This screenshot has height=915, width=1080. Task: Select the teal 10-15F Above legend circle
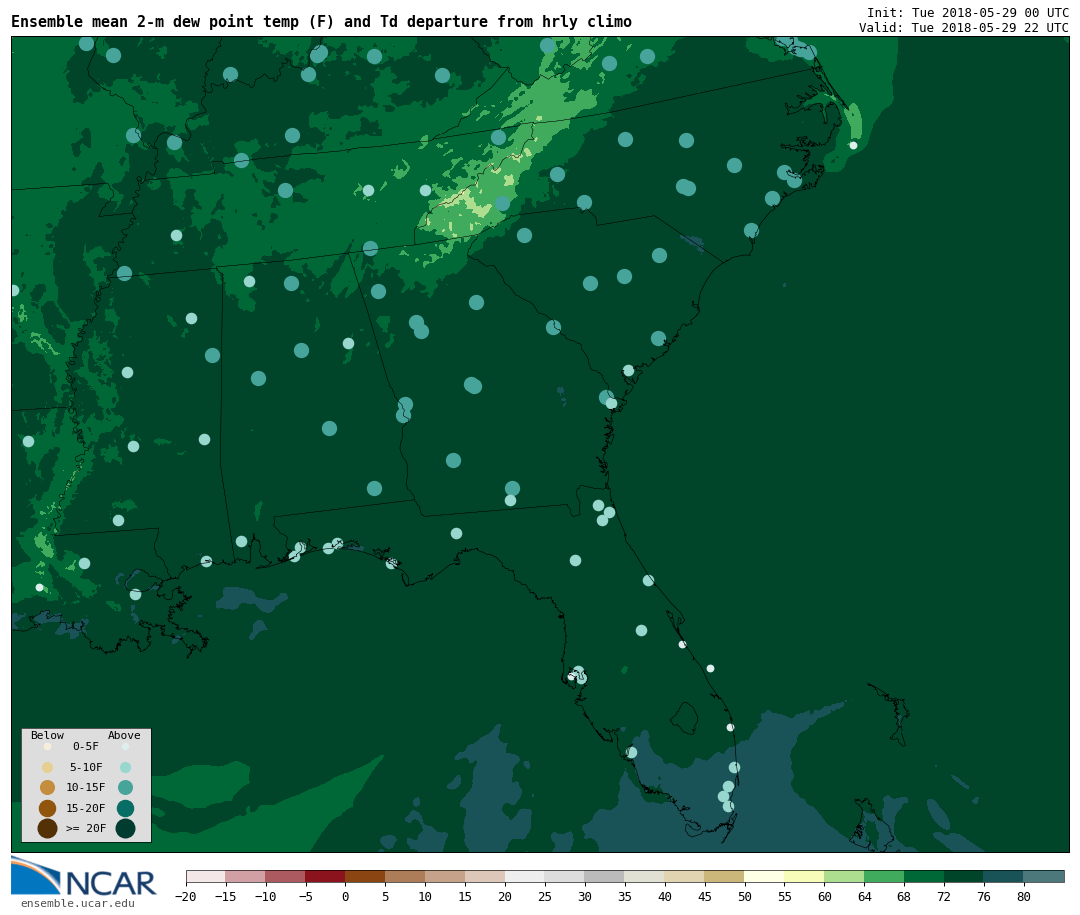point(125,787)
